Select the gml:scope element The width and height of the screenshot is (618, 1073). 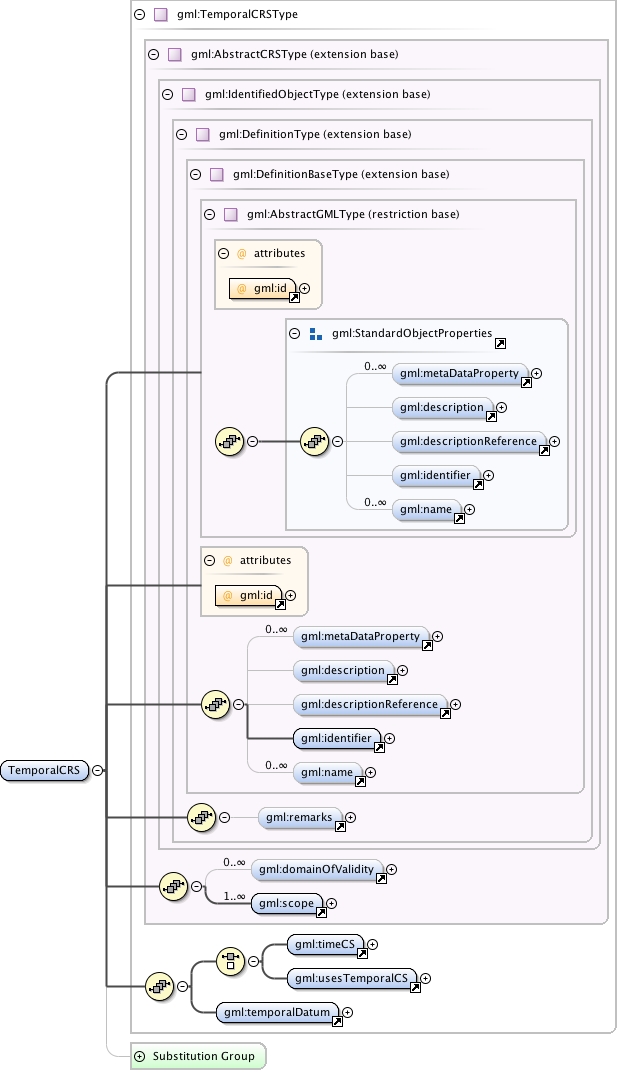pyautogui.click(x=286, y=903)
